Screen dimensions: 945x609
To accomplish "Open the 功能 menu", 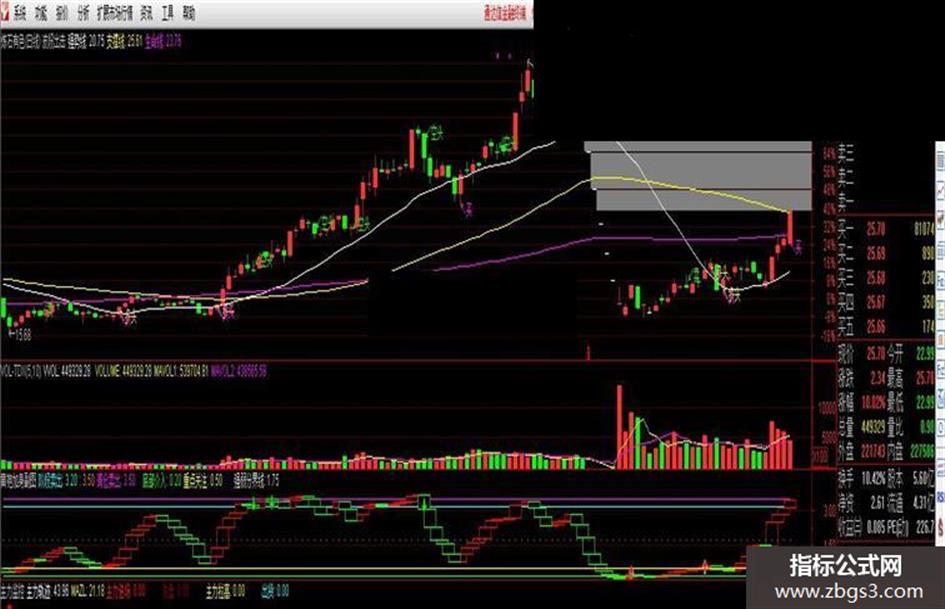I will [x=41, y=13].
